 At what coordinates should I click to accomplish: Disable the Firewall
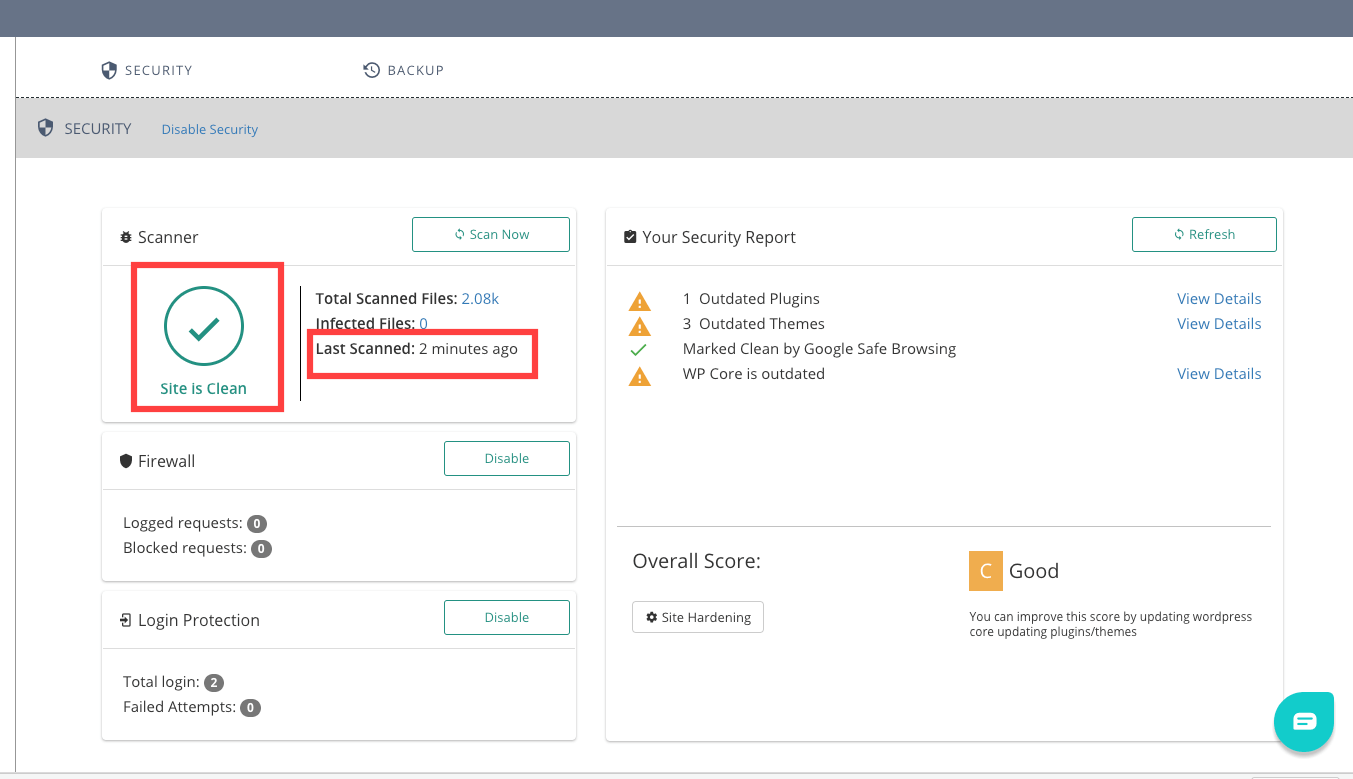click(506, 458)
